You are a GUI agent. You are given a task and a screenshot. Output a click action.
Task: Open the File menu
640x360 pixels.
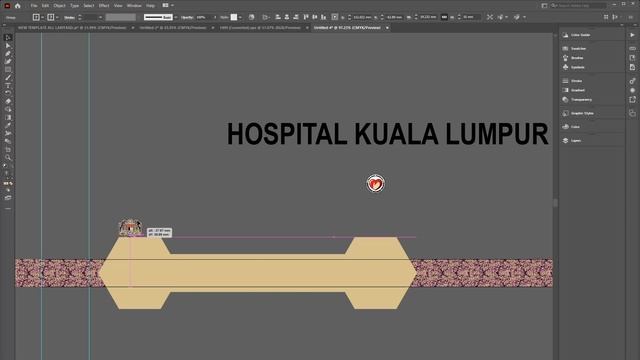coord(34,6)
